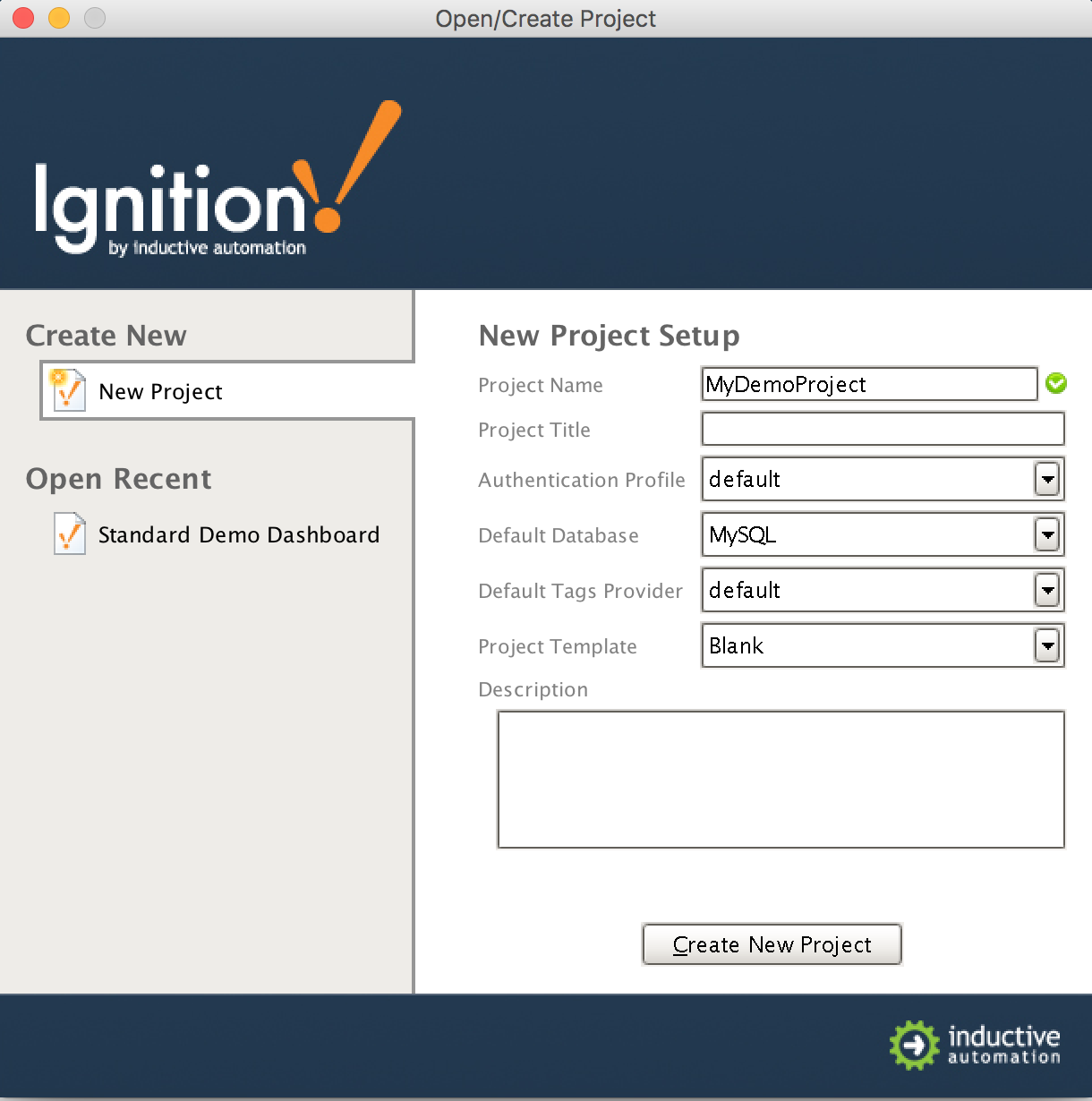Click the Blank template combo box value
Image resolution: width=1092 pixels, height=1101 pixels.
(x=737, y=646)
